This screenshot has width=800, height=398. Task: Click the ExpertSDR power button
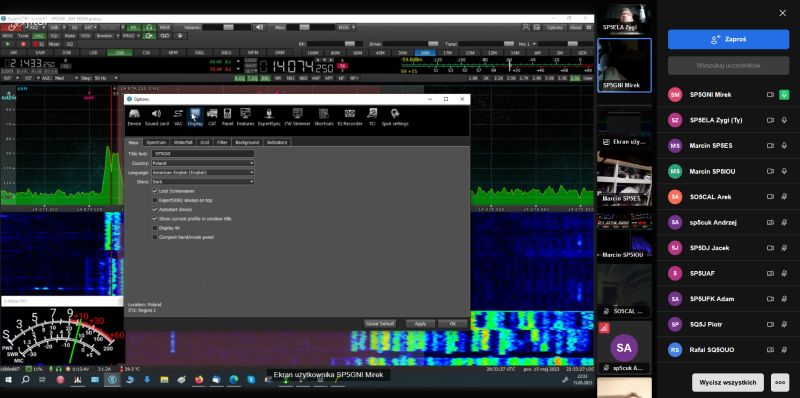pyautogui.click(x=11, y=28)
